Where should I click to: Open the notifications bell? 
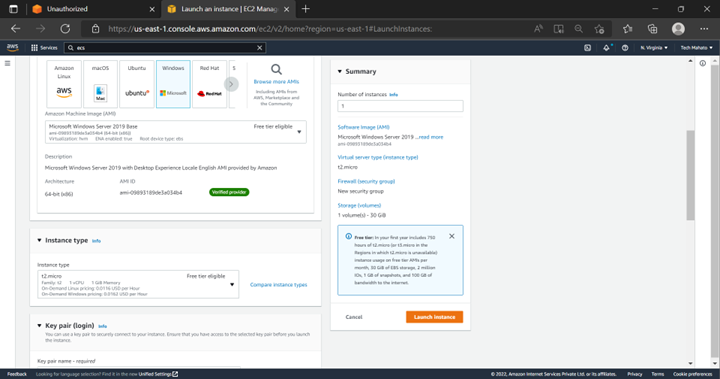(x=607, y=48)
